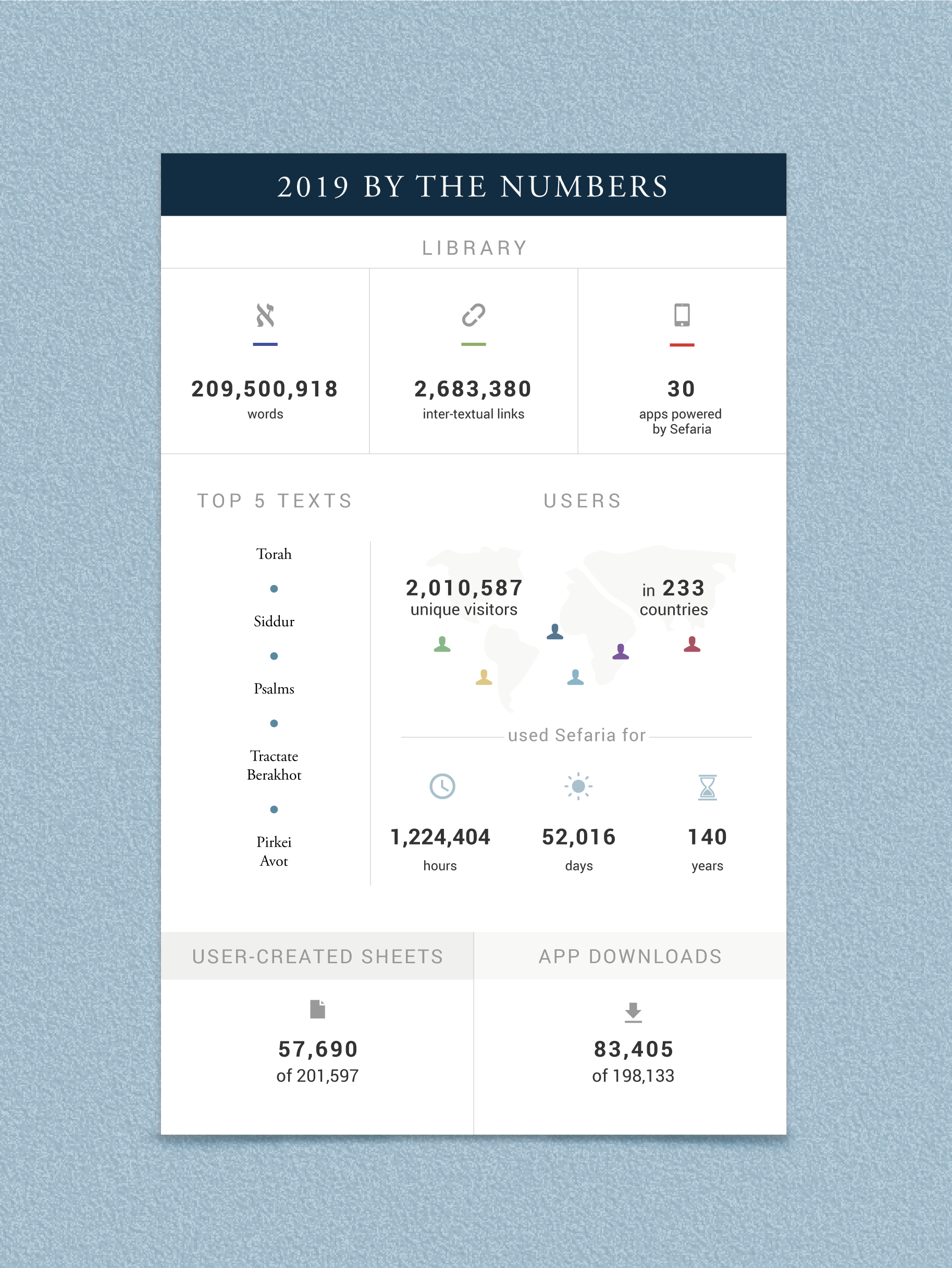Image resolution: width=952 pixels, height=1268 pixels.
Task: Click the red underline below phone icon
Action: 682,344
